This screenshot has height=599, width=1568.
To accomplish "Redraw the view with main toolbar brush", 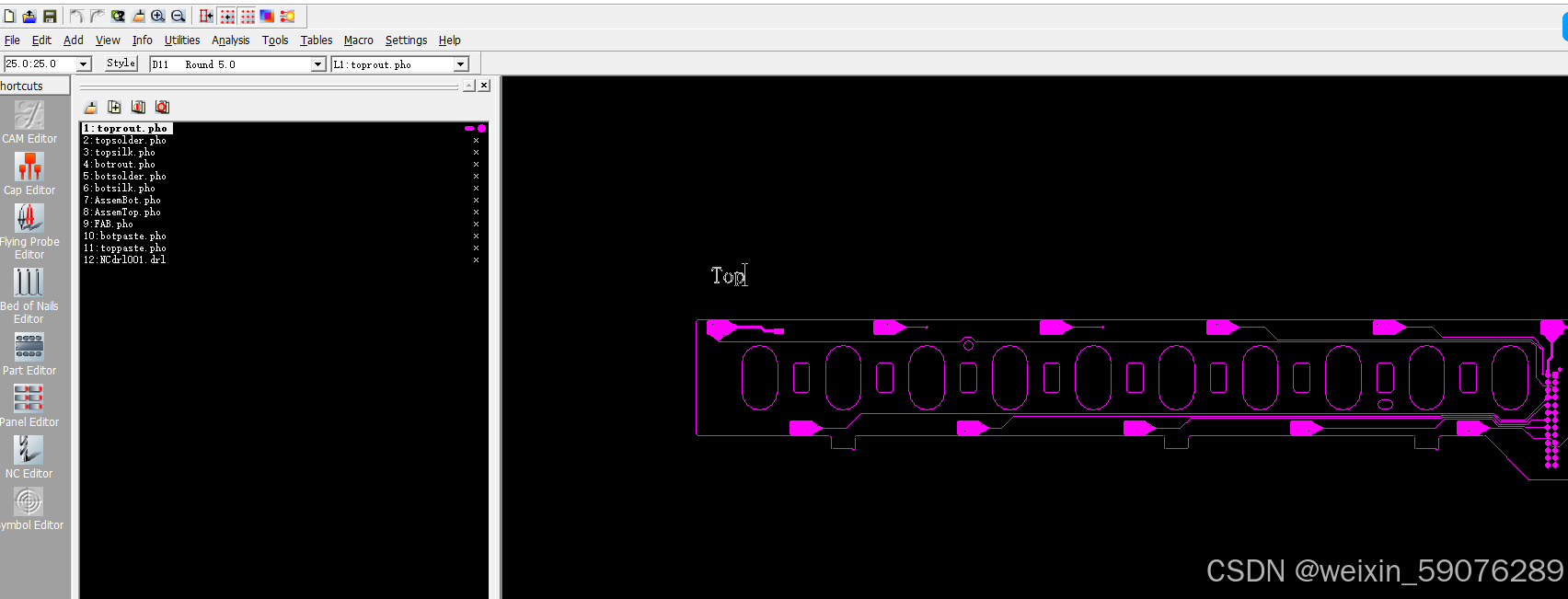I will point(139,17).
